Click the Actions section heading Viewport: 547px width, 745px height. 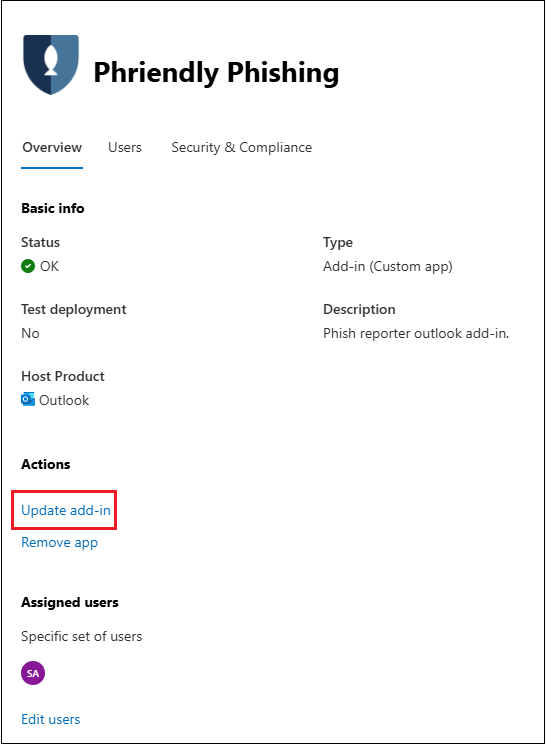(x=46, y=464)
